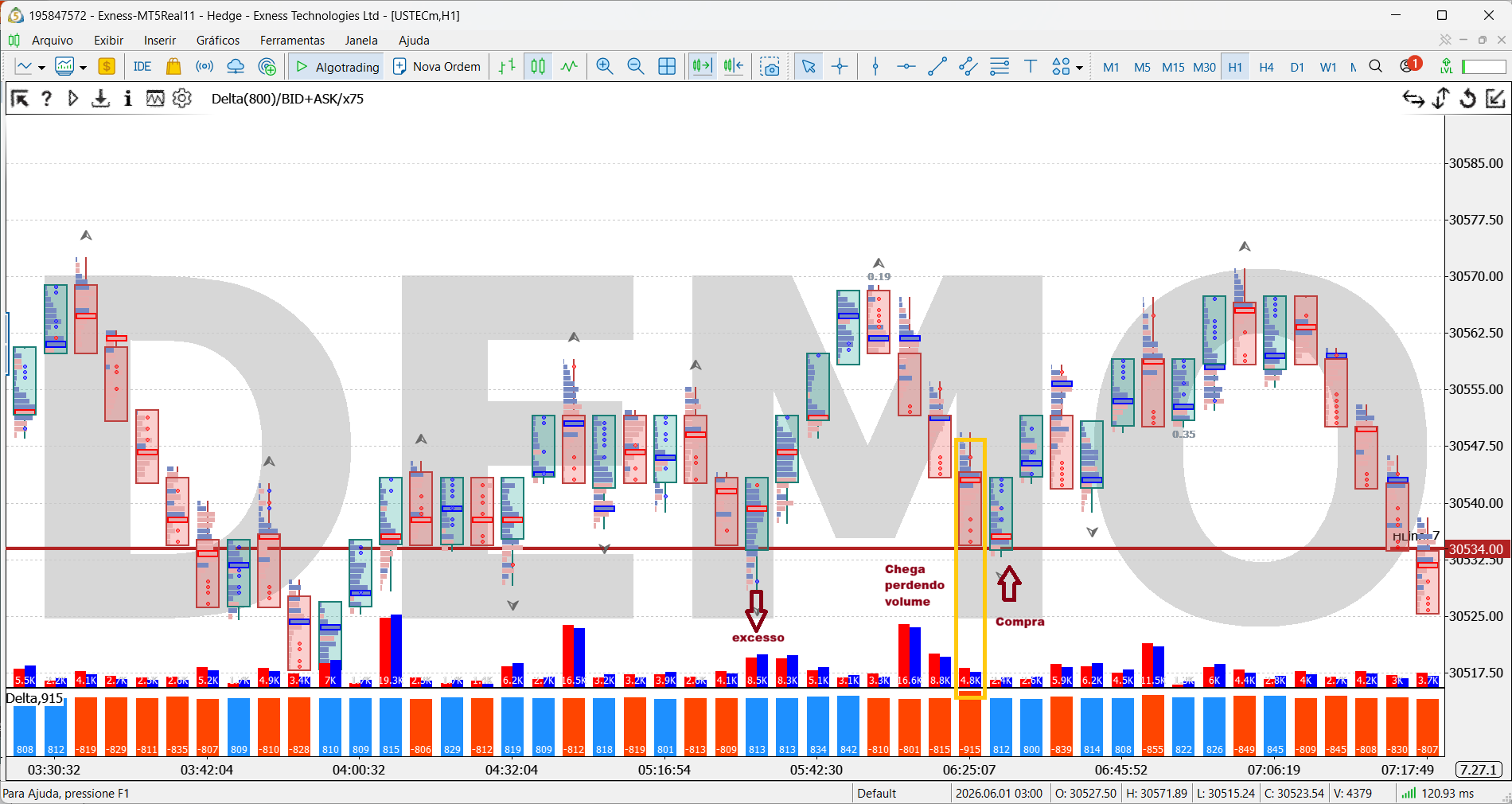
Task: Click the diagonal collapse arrow icon
Action: (1495, 99)
